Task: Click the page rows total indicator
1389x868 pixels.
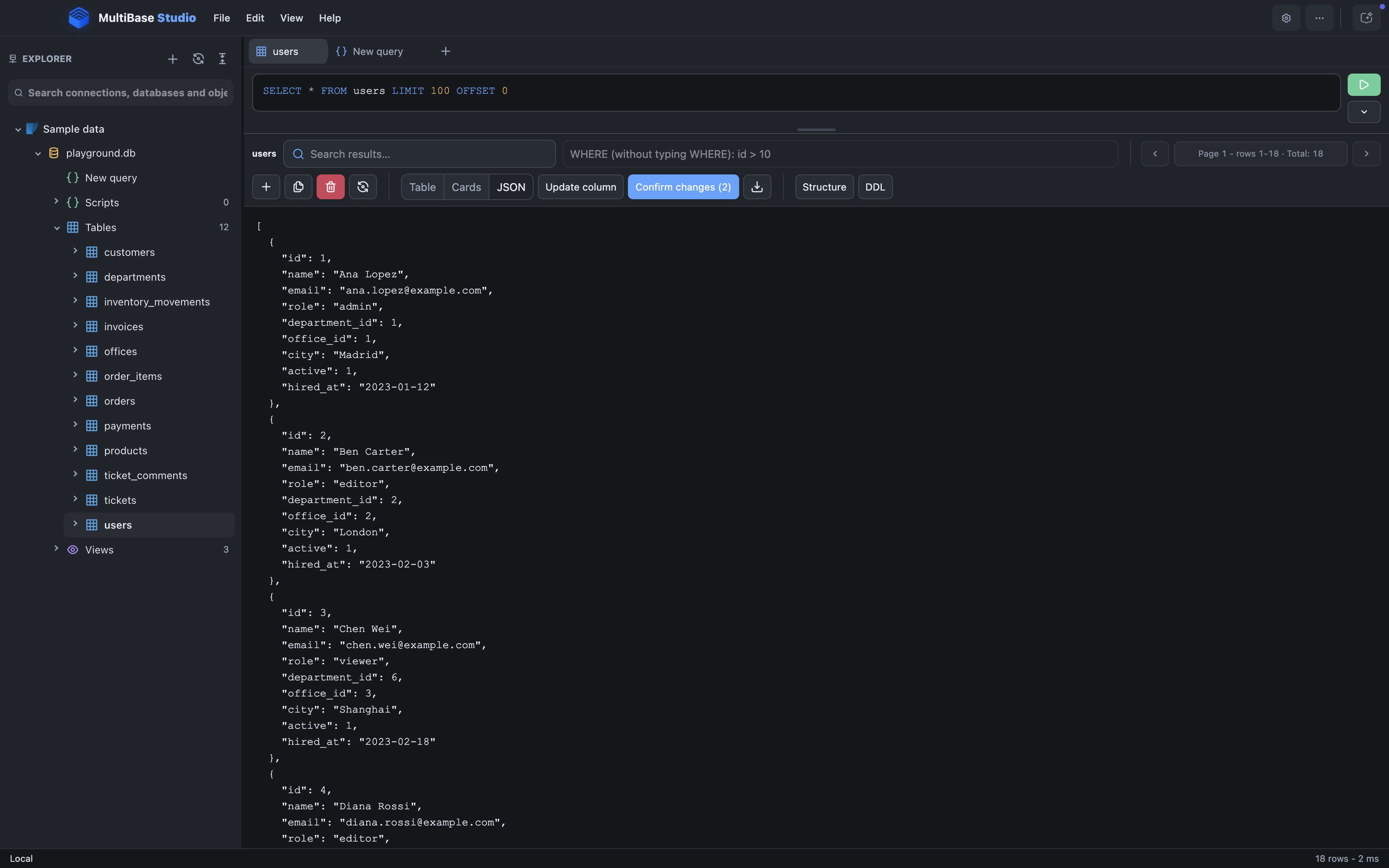Action: click(x=1260, y=154)
